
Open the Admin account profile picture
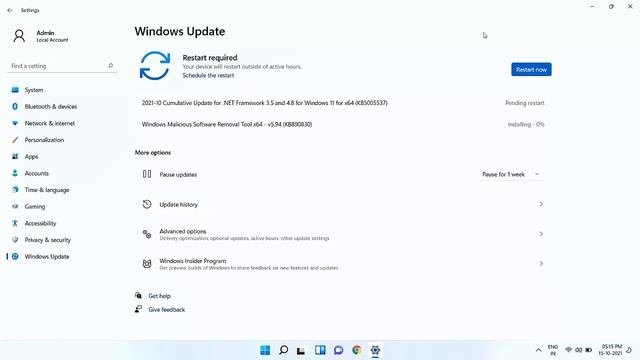19,36
